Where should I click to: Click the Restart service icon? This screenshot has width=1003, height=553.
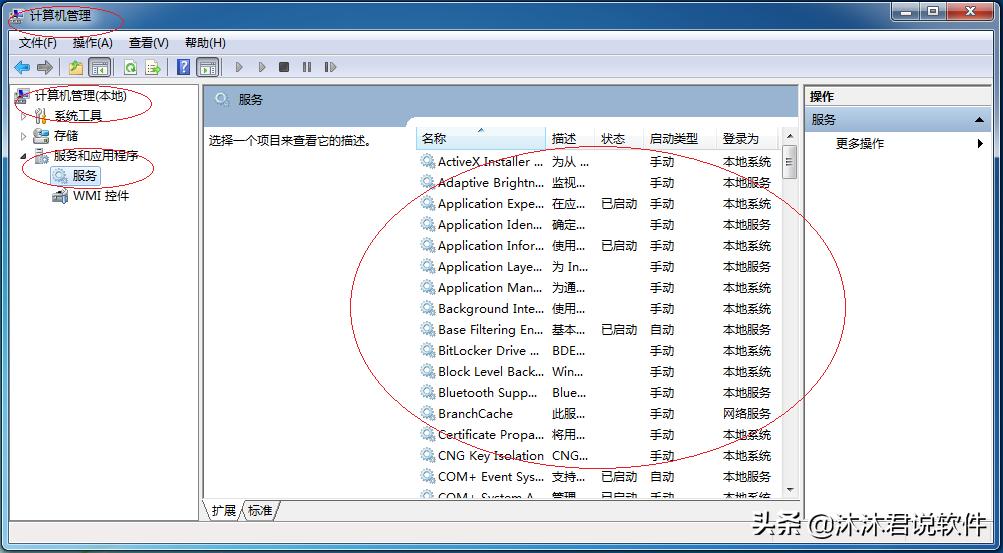click(x=330, y=67)
